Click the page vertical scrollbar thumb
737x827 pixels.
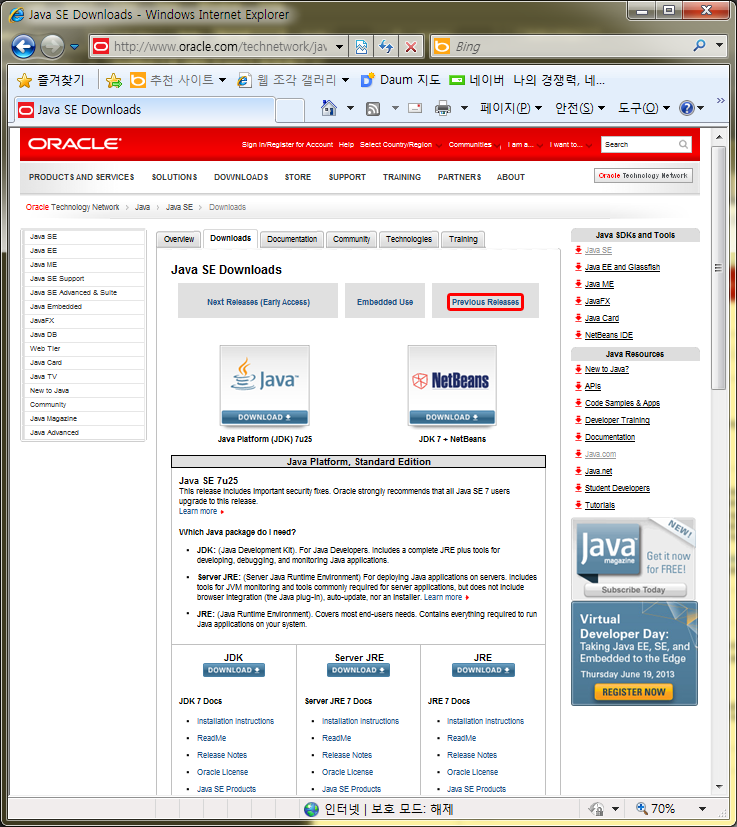click(719, 268)
